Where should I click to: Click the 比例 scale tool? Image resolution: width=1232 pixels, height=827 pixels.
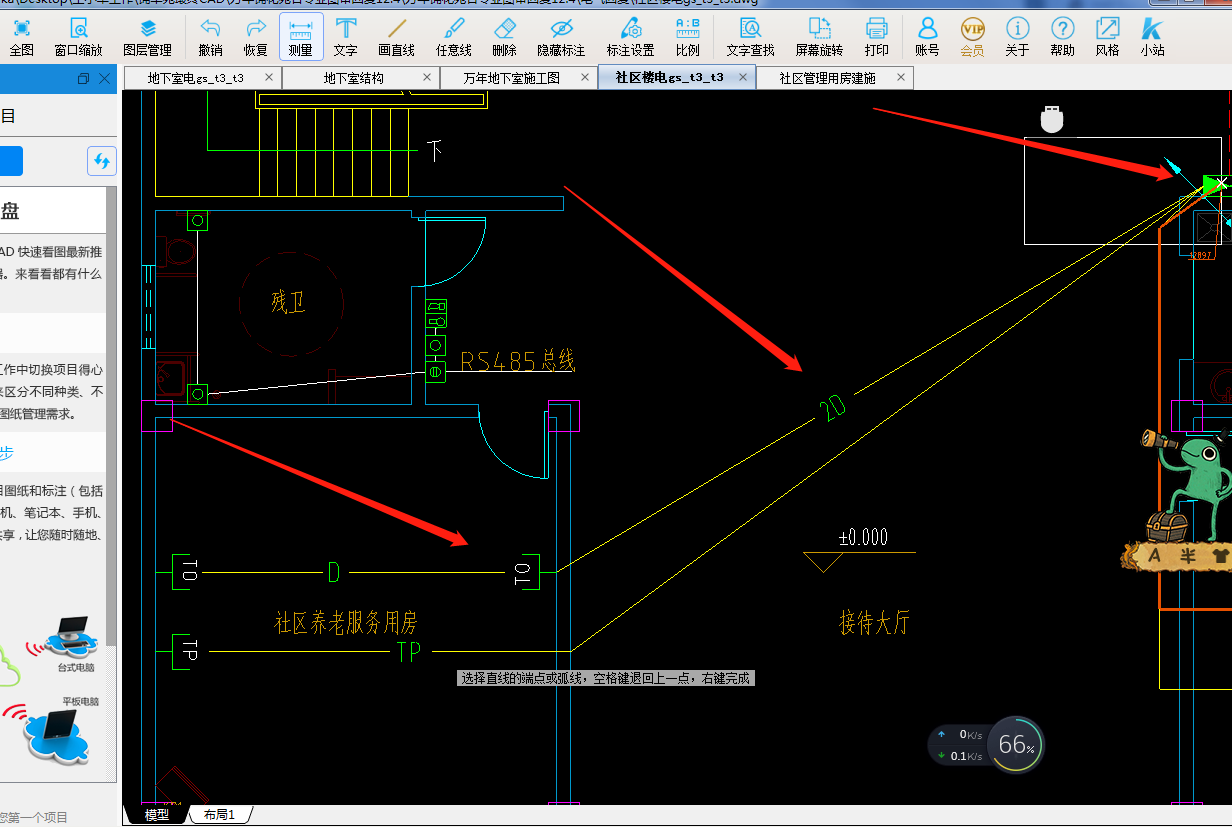pos(688,37)
